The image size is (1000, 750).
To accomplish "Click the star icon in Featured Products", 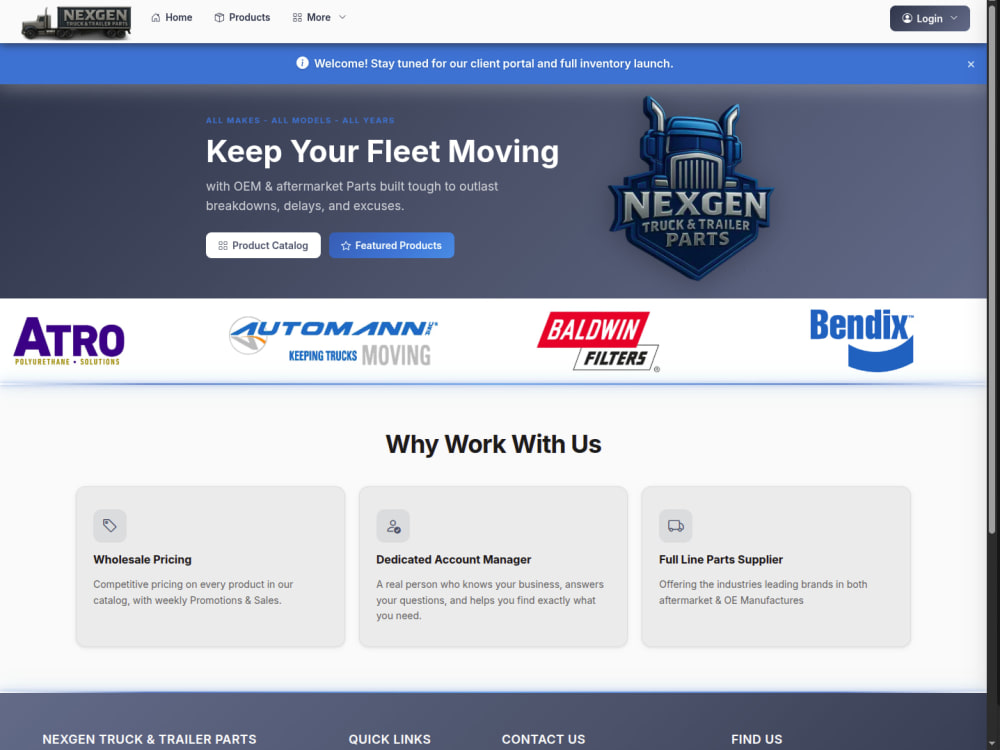I will [346, 246].
